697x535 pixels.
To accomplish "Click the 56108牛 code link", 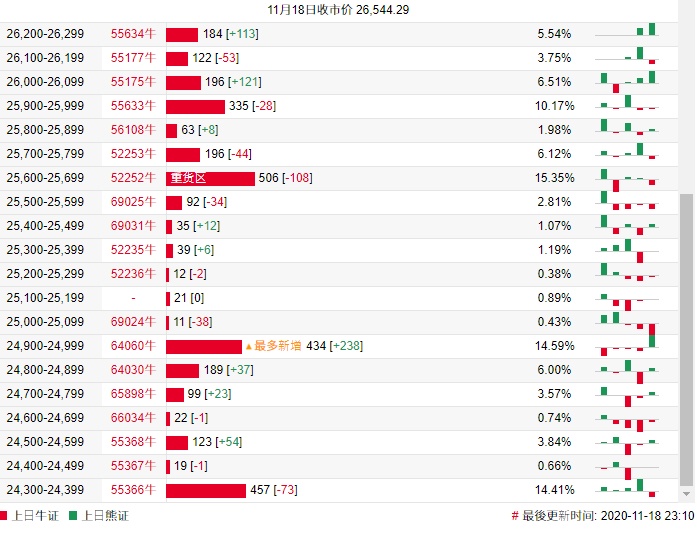I will click(x=133, y=130).
